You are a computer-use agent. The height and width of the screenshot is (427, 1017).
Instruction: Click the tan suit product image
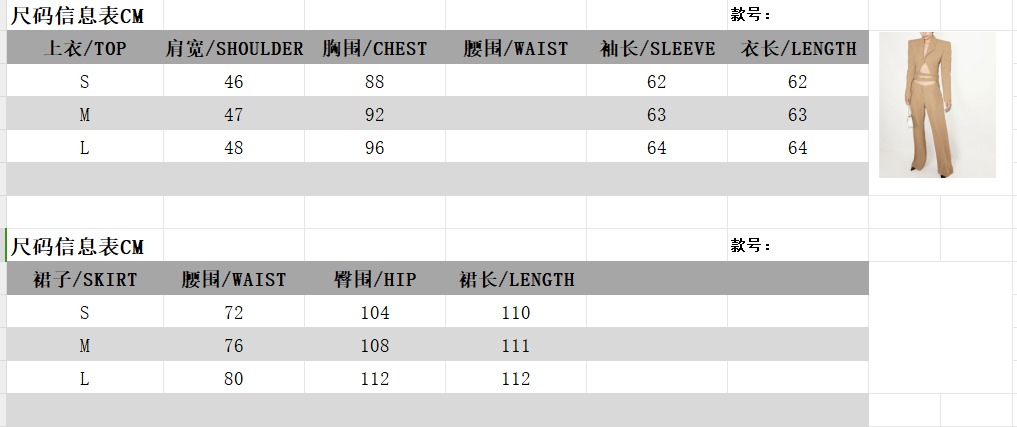[x=936, y=104]
